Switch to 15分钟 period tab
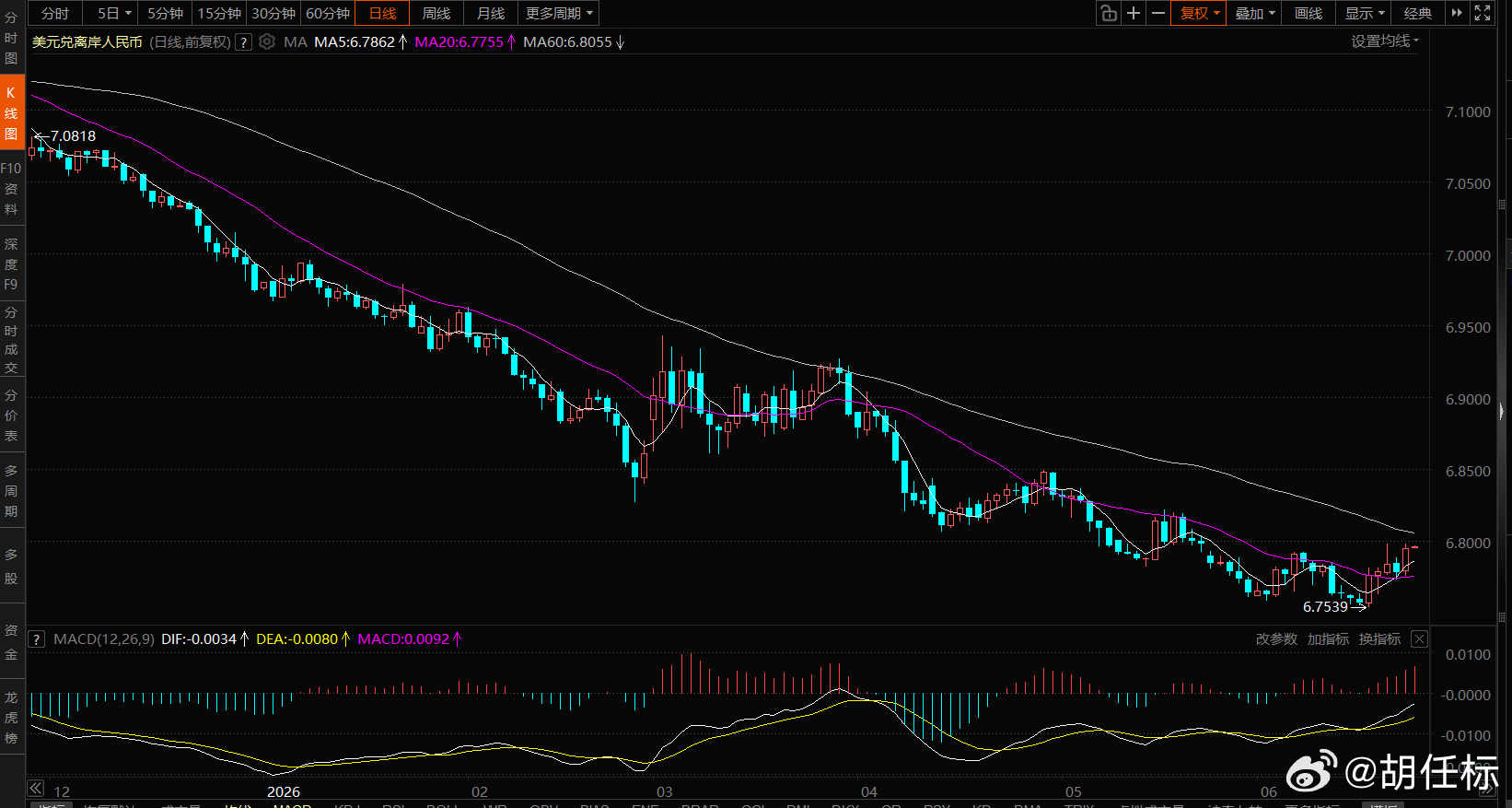Screen dimensions: 1512x808 [219, 13]
